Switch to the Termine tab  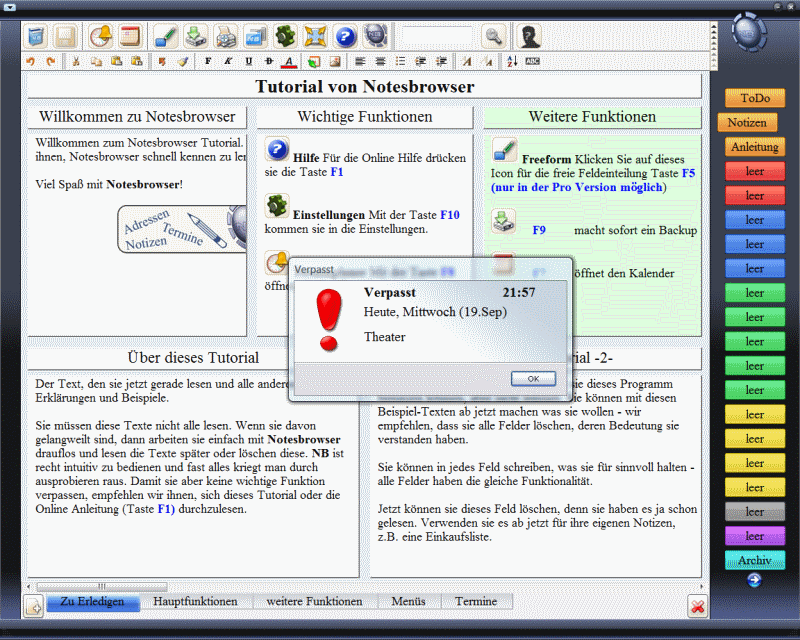click(476, 602)
